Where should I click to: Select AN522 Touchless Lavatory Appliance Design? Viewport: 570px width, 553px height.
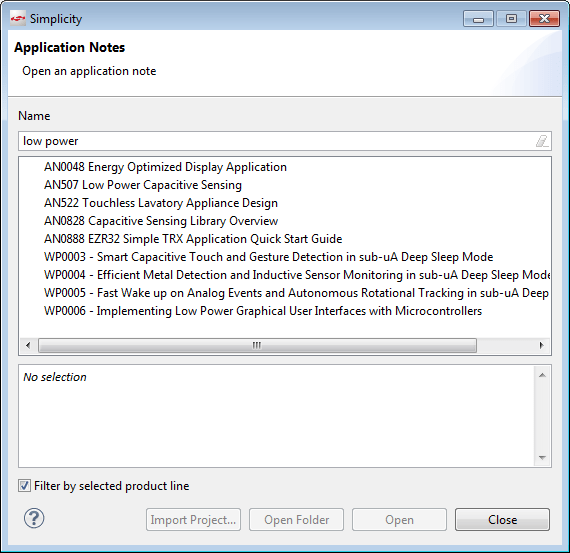click(x=161, y=203)
